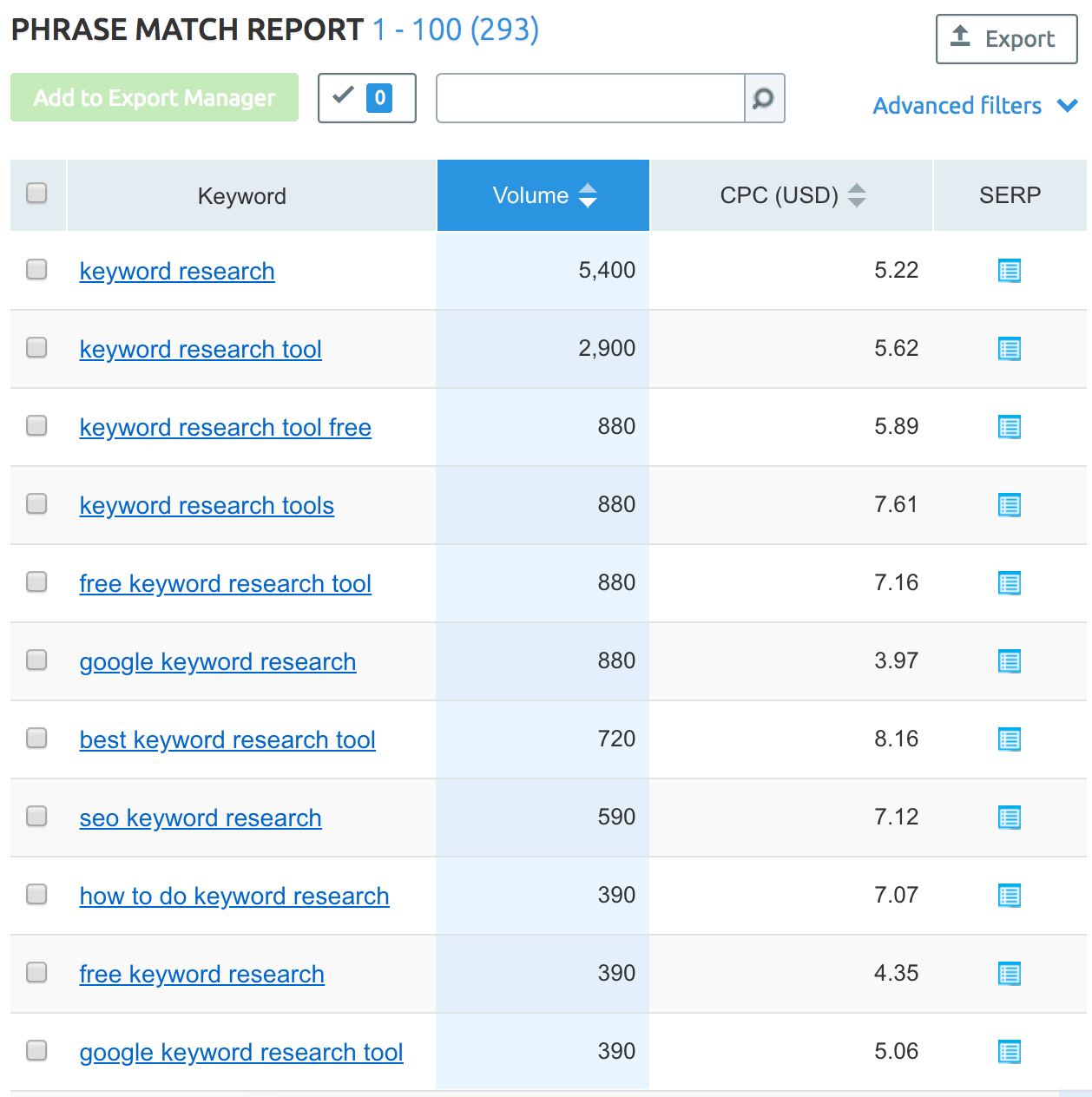Image resolution: width=1092 pixels, height=1097 pixels.
Task: Focus the keyword filter search field
Action: tap(590, 98)
